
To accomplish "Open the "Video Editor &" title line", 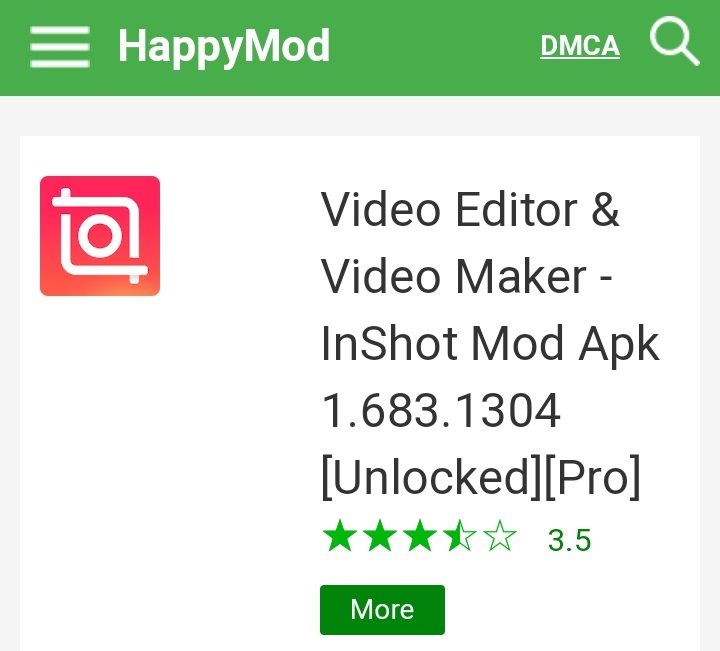I will [x=470, y=209].
